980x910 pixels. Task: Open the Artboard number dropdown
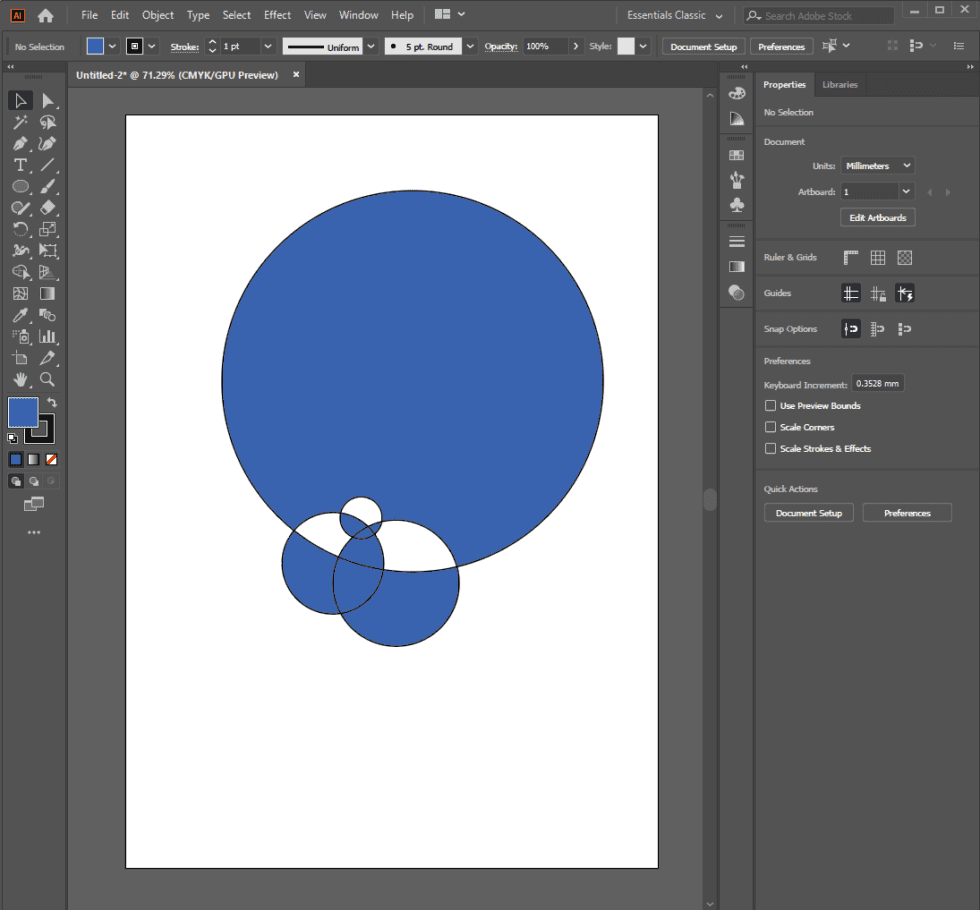click(877, 191)
